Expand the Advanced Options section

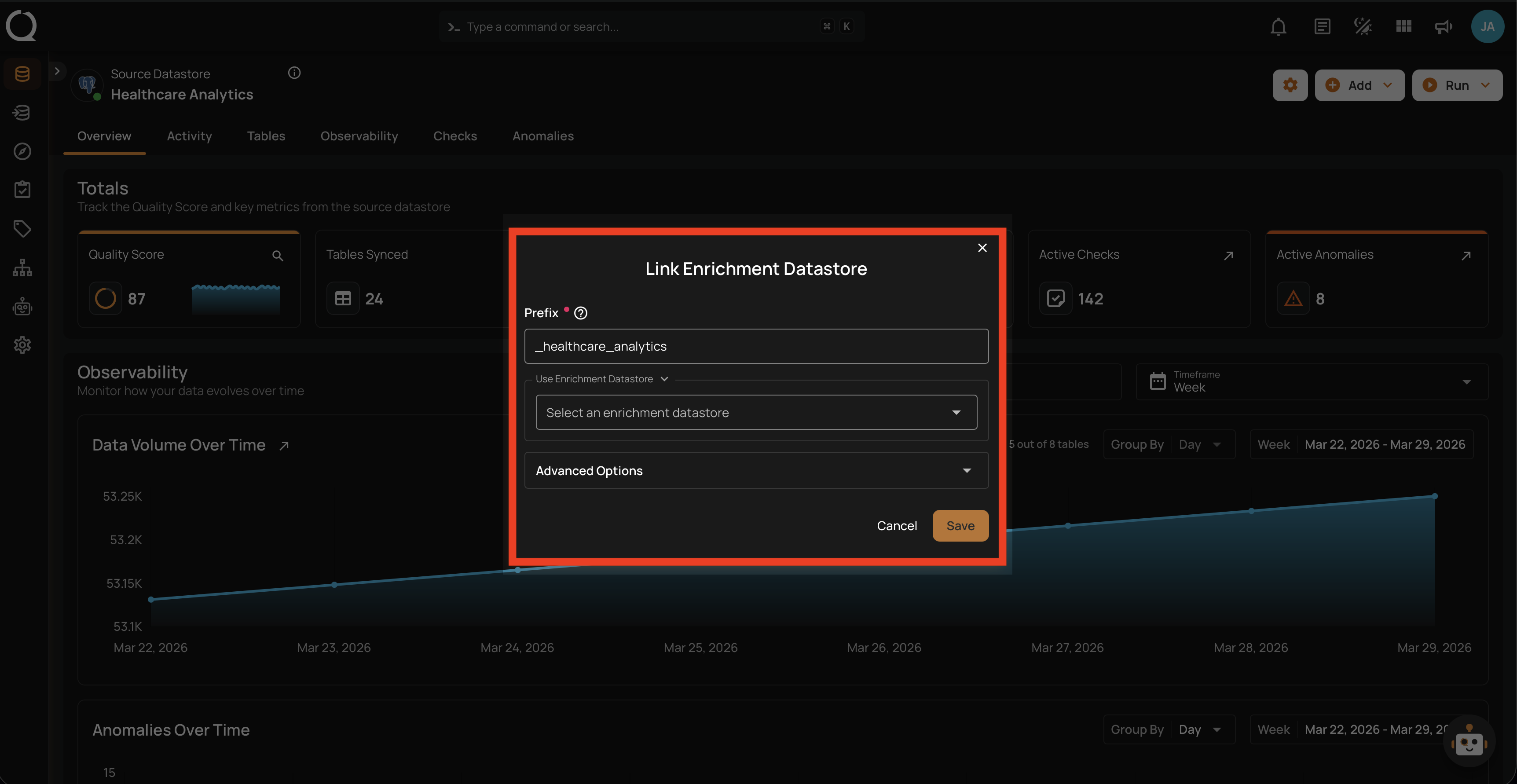[756, 471]
